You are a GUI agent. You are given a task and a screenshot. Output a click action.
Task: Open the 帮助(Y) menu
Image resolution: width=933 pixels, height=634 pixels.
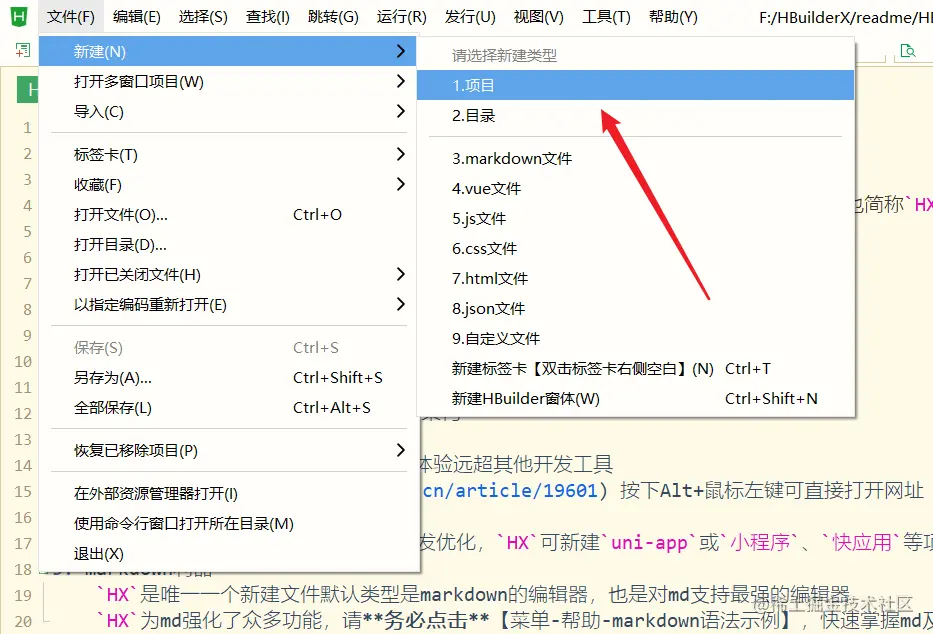pos(673,17)
